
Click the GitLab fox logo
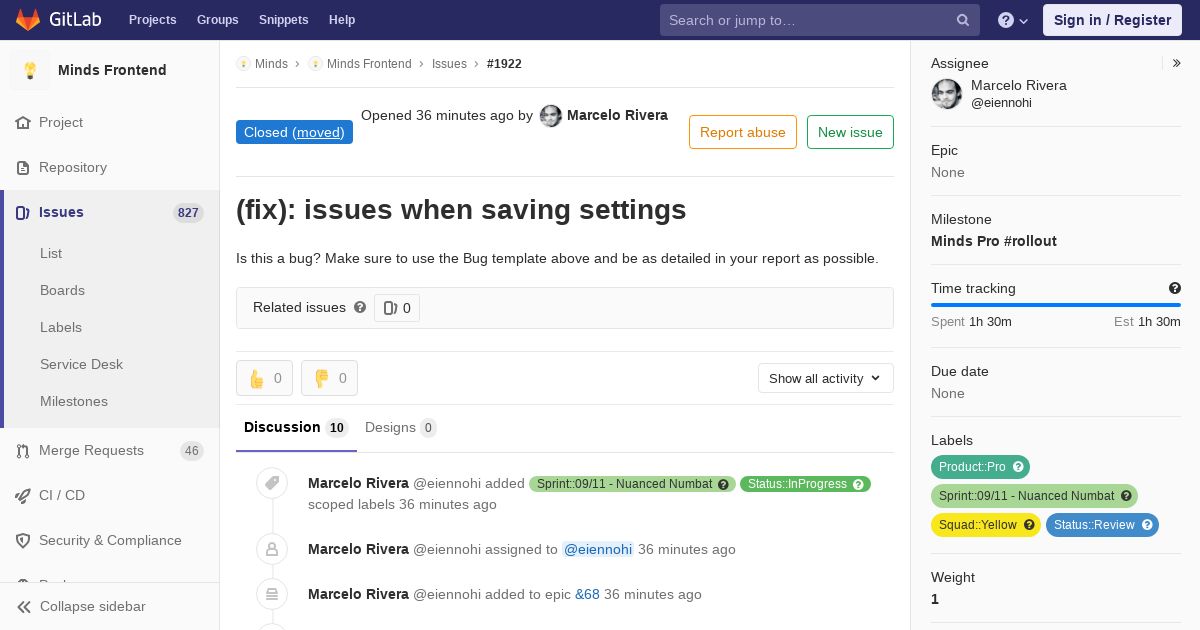coord(29,19)
